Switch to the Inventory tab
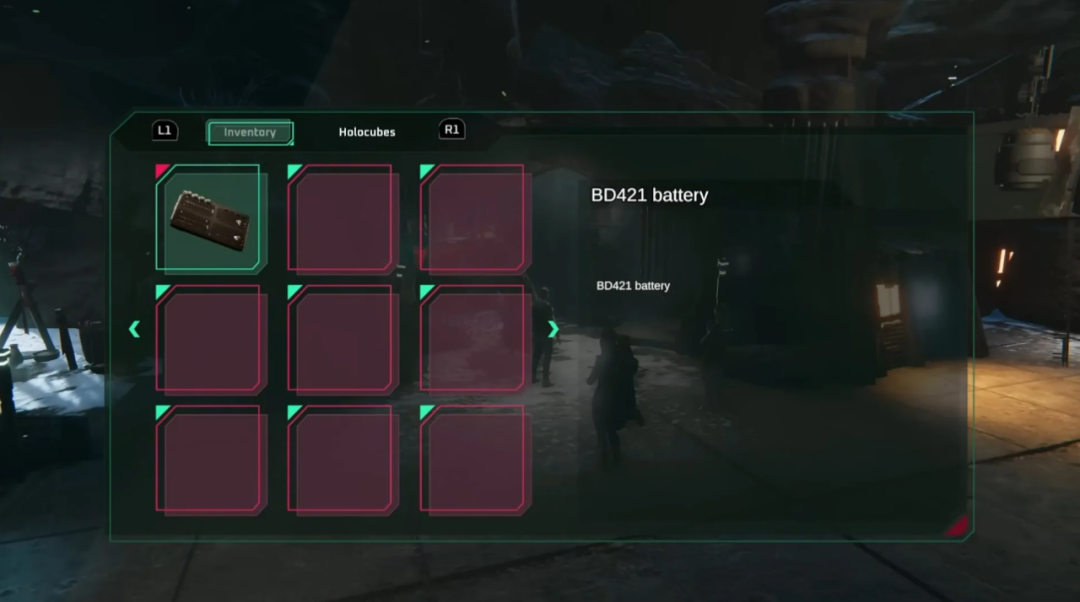Viewport: 1080px width, 602px height. [x=250, y=132]
